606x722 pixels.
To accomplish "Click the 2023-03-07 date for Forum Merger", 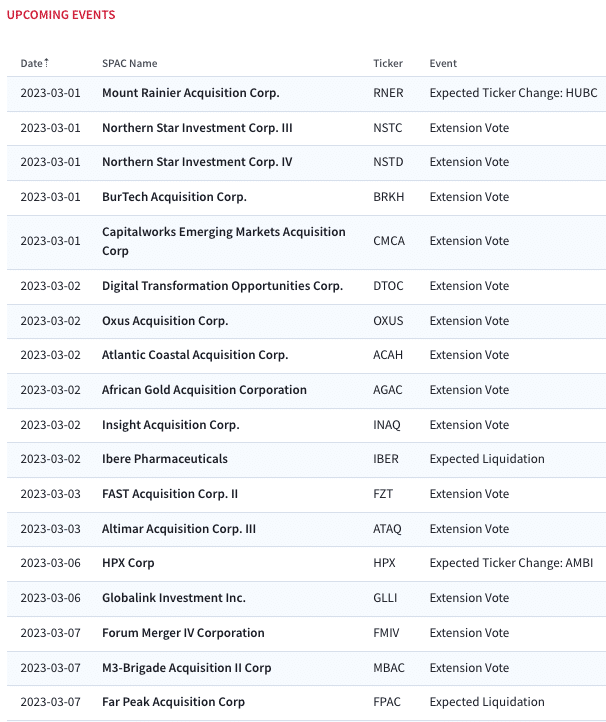I will tap(50, 633).
